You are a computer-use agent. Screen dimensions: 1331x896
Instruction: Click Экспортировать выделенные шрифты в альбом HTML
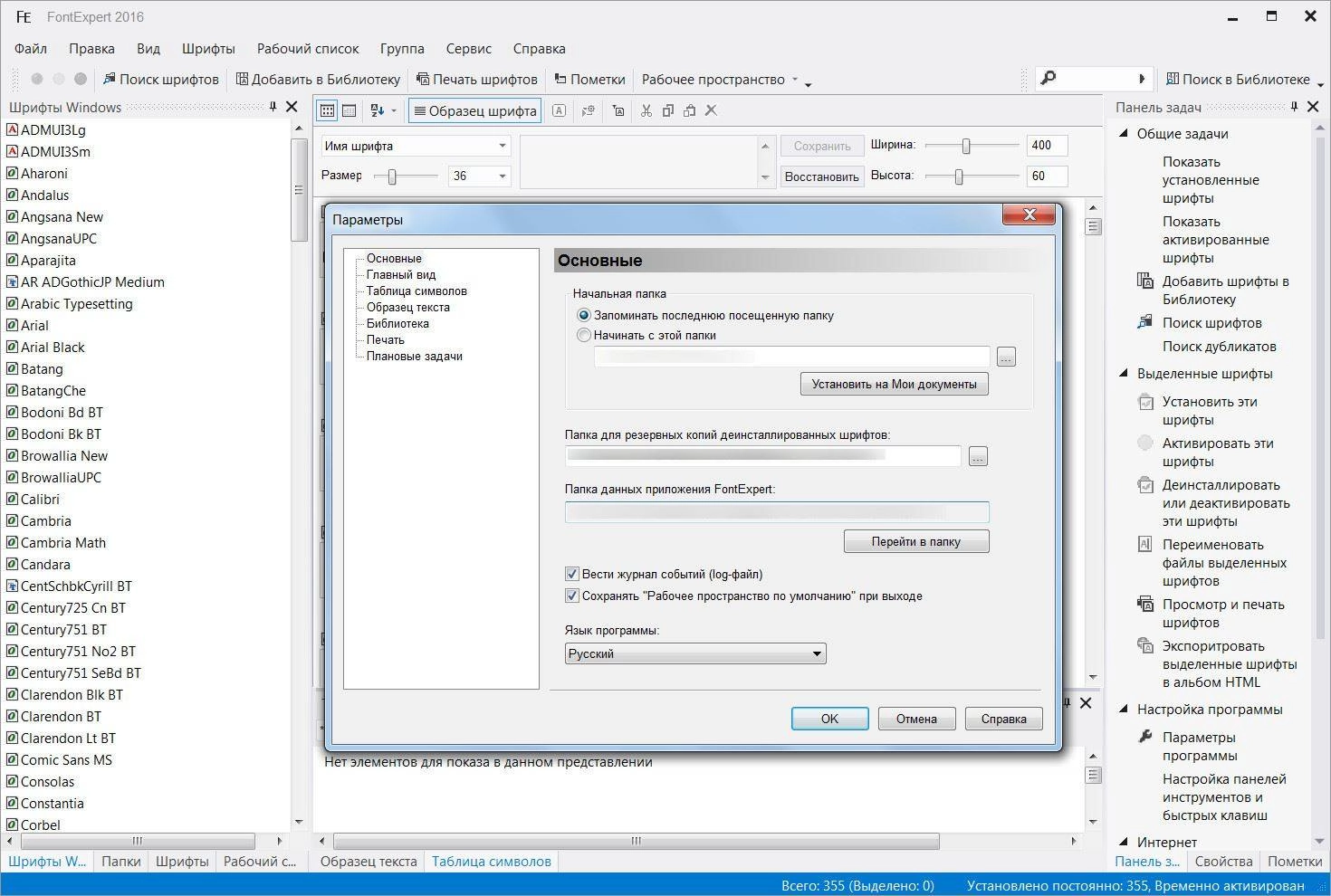click(x=1229, y=663)
